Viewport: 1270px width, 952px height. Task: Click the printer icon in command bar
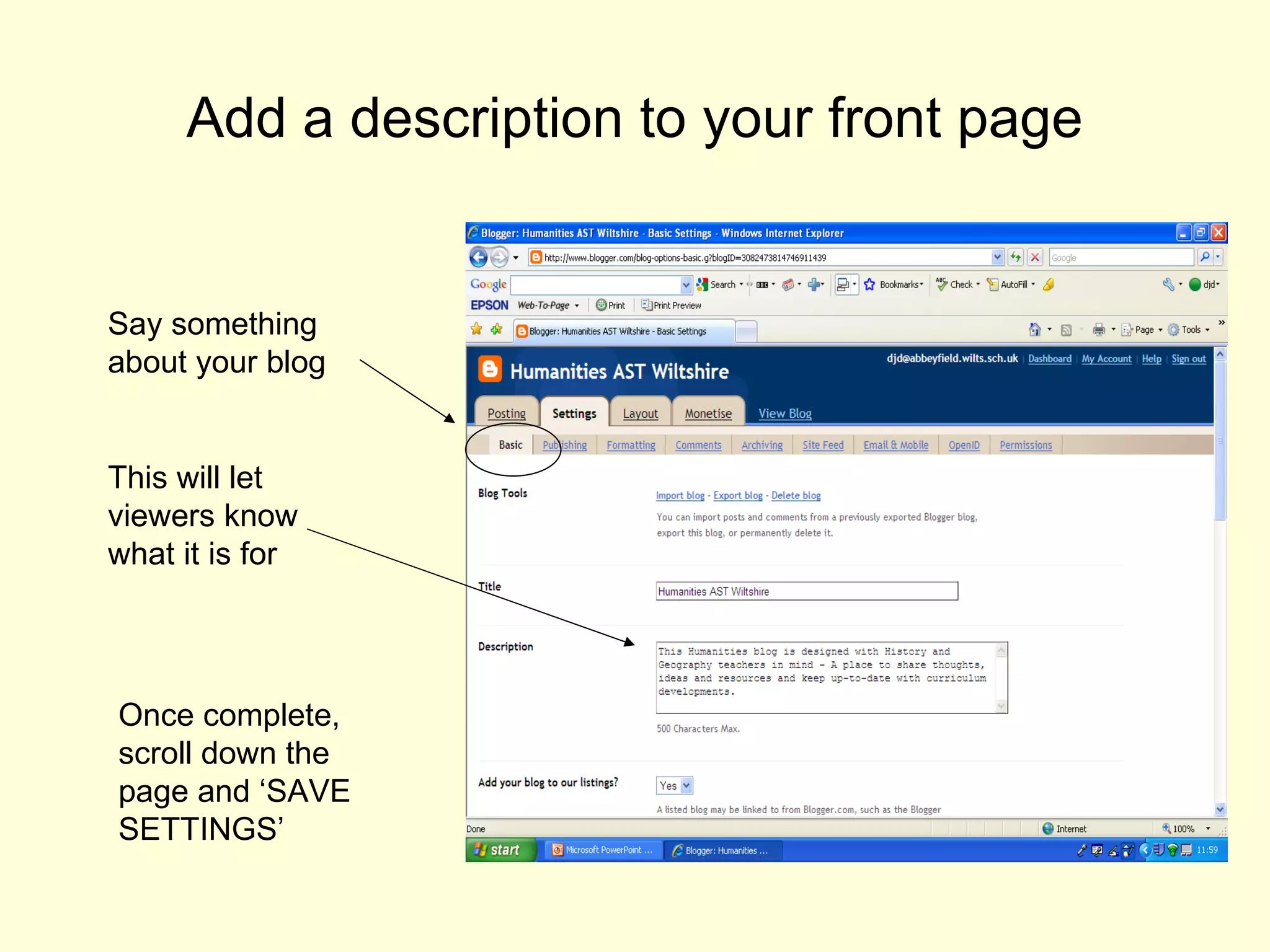[x=1099, y=330]
